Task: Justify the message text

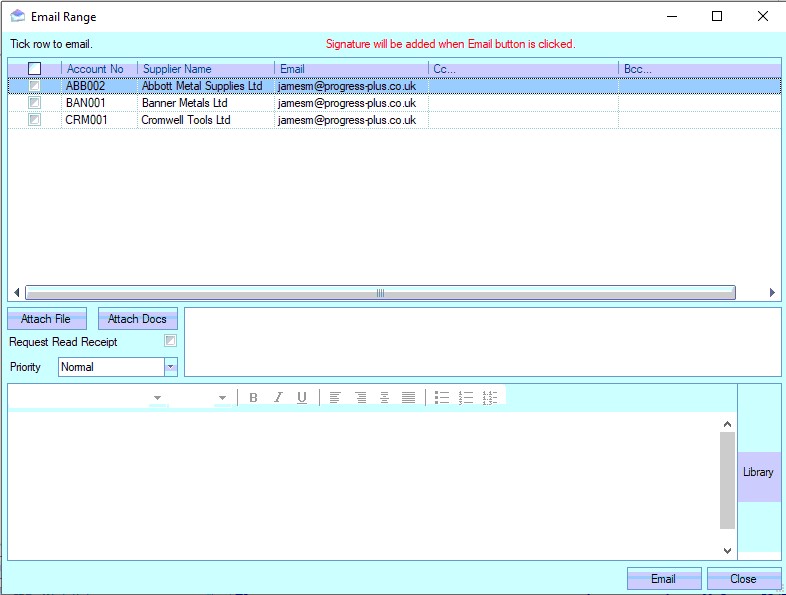Action: coord(408,398)
